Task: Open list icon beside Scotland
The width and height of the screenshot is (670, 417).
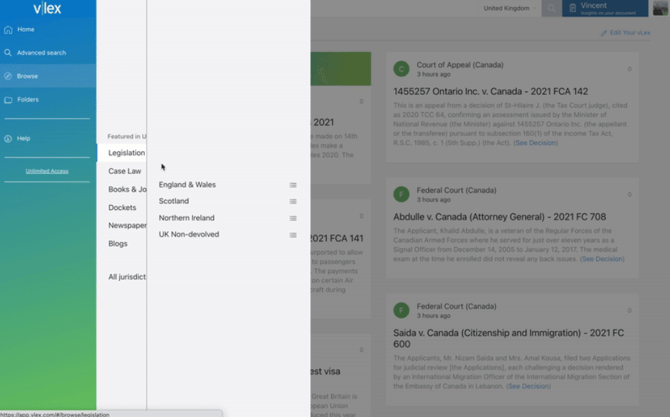Action: coord(293,201)
